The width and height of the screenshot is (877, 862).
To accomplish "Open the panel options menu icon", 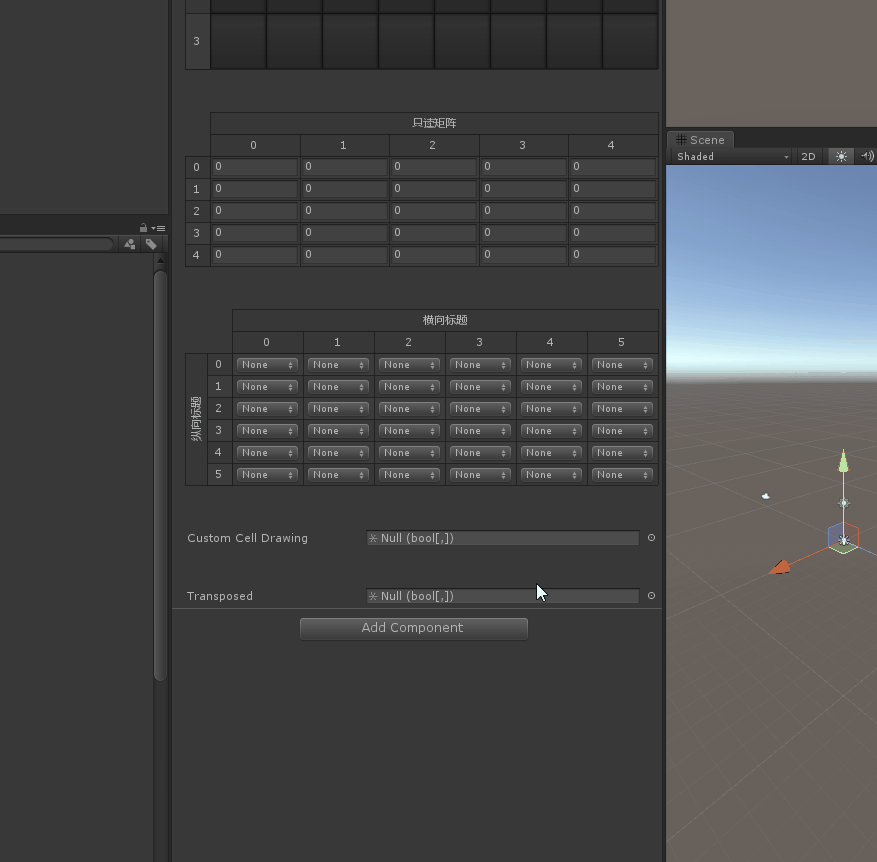I will click(x=159, y=228).
